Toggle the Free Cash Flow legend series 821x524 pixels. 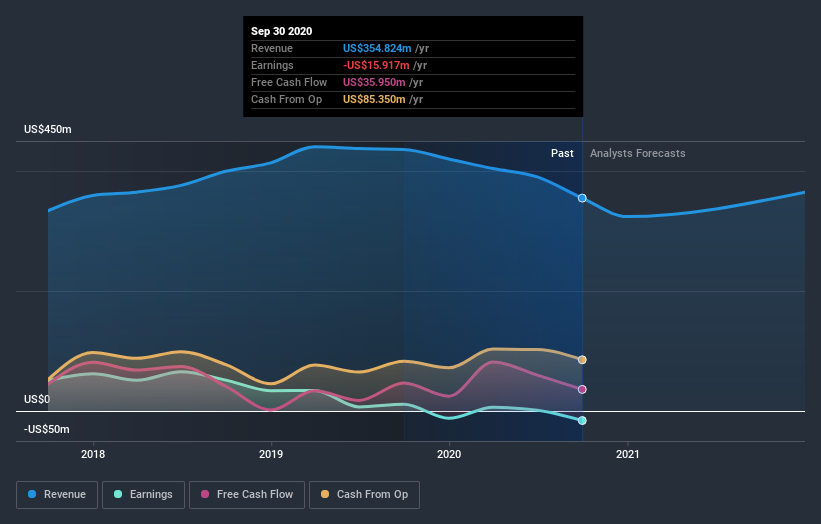pos(247,495)
